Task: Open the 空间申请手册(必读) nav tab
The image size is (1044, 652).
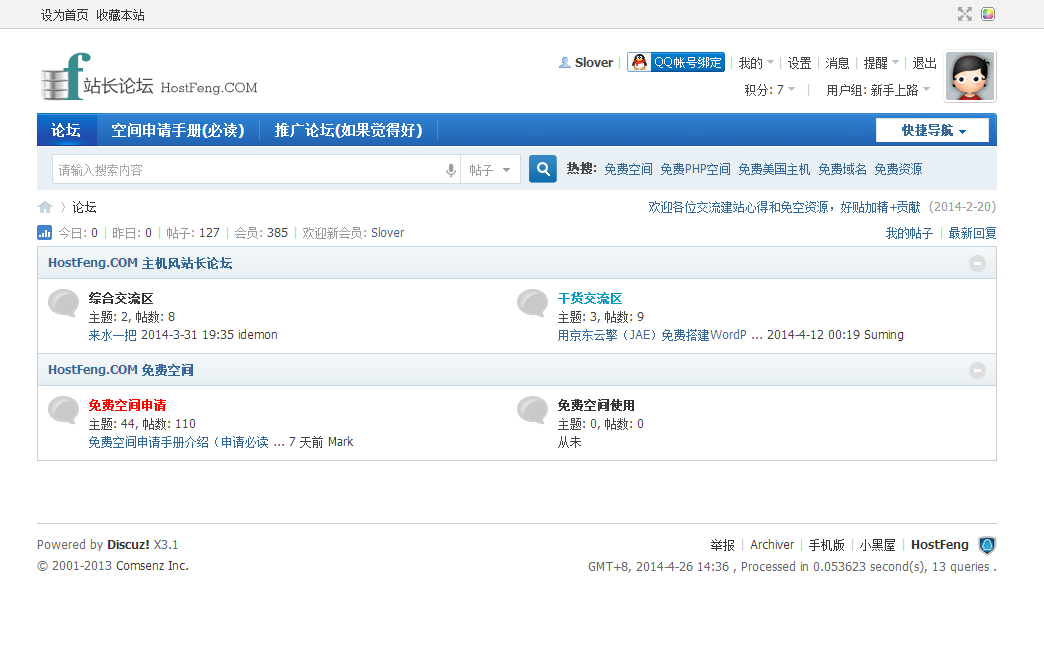Action: (178, 130)
